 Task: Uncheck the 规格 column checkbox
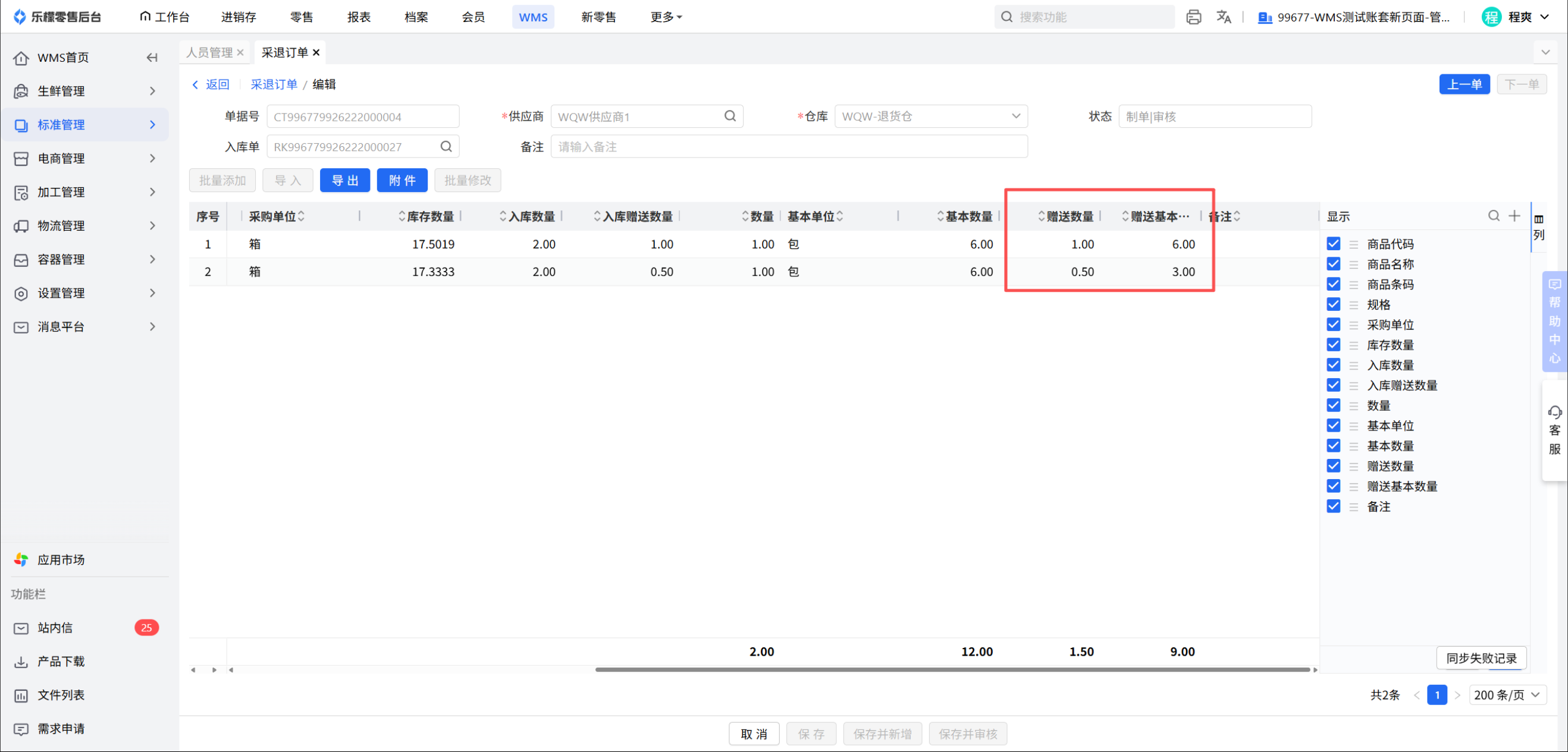coord(1334,304)
